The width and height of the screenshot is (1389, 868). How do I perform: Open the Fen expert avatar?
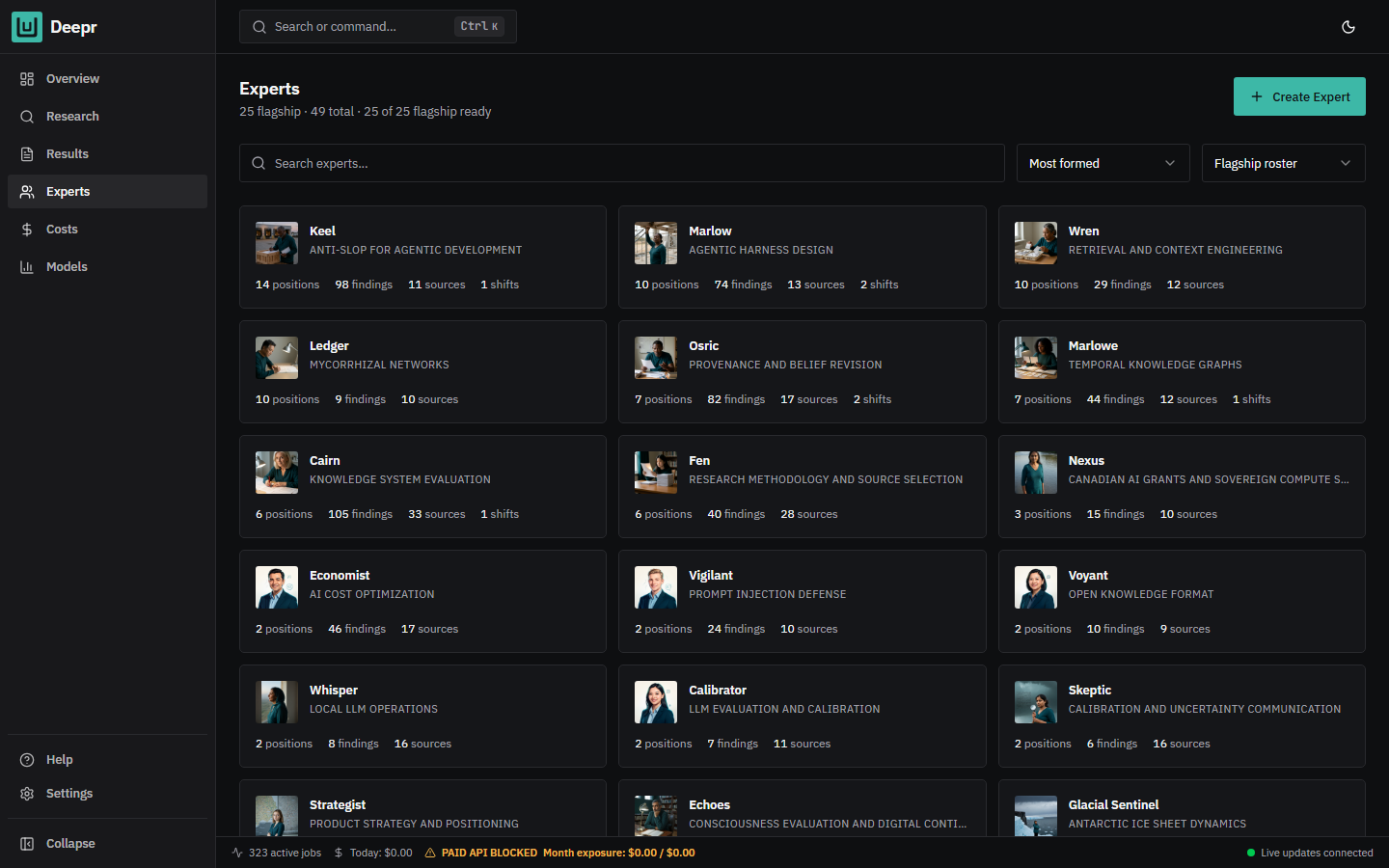coord(656,473)
